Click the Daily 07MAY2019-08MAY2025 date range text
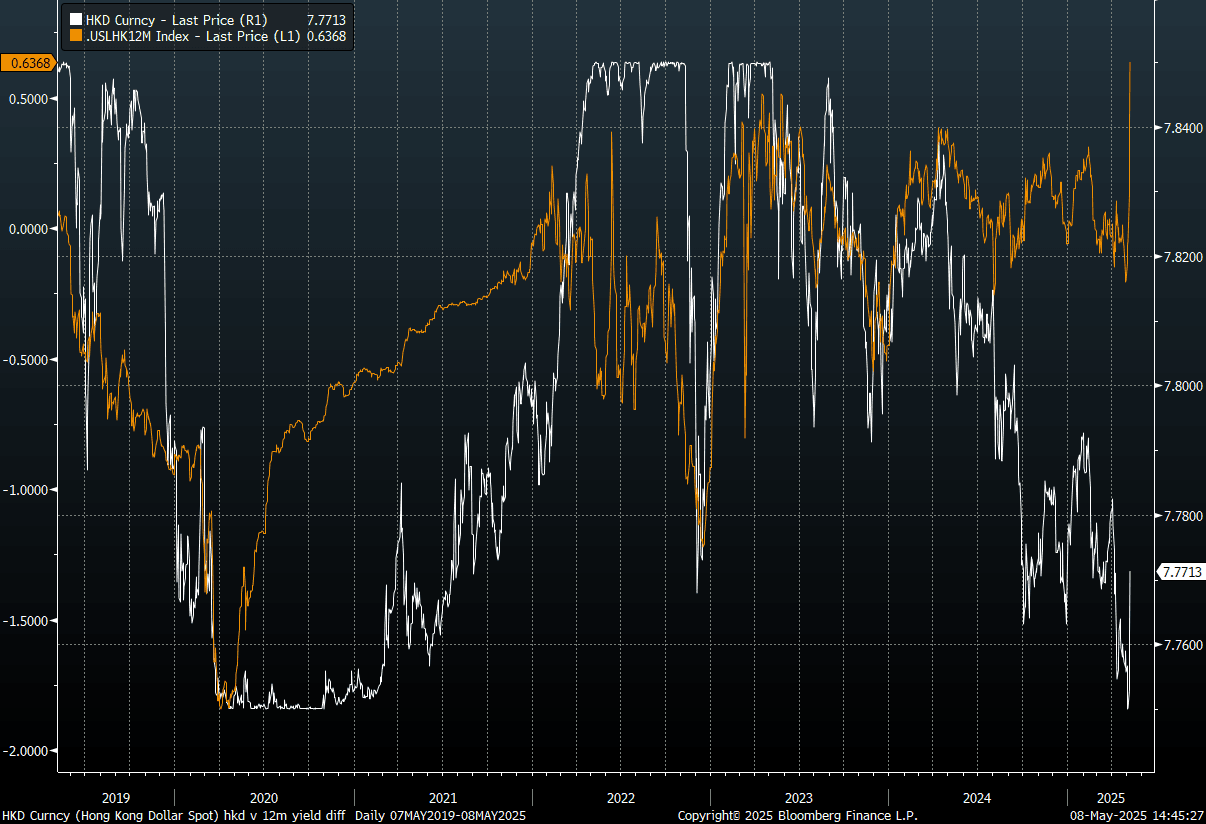 click(442, 816)
